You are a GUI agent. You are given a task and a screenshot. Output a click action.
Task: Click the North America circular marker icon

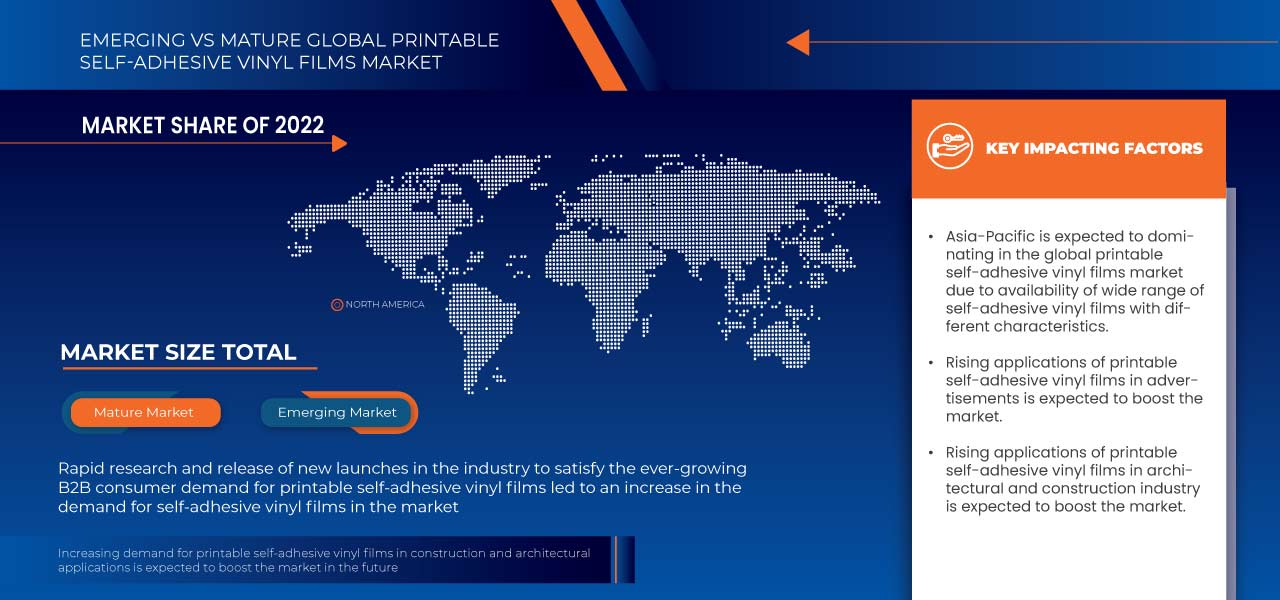pos(337,305)
